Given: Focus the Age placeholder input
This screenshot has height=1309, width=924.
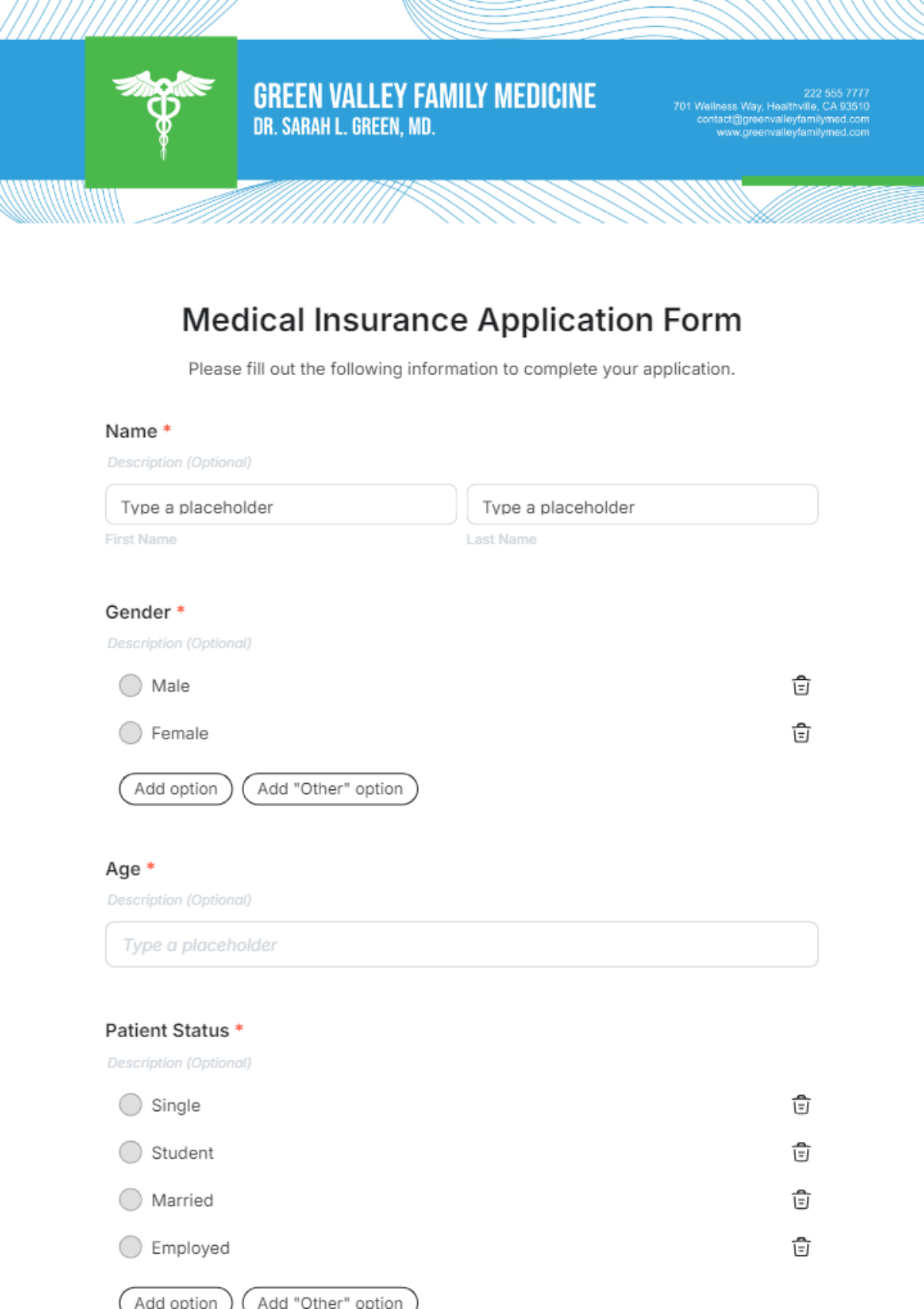Looking at the screenshot, I should (x=462, y=945).
